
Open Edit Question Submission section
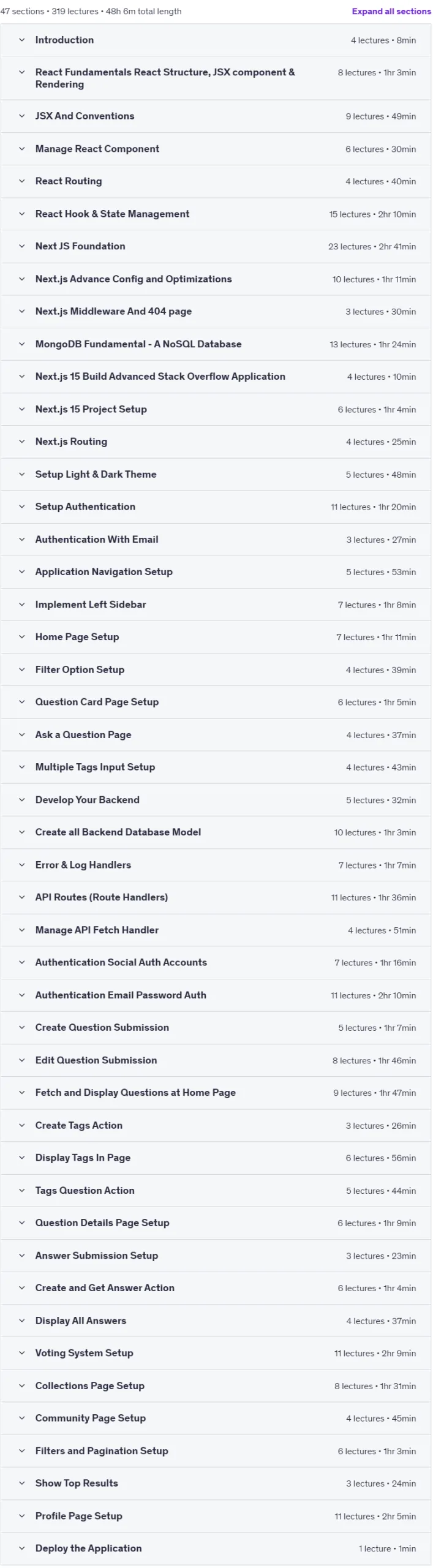click(x=216, y=1060)
